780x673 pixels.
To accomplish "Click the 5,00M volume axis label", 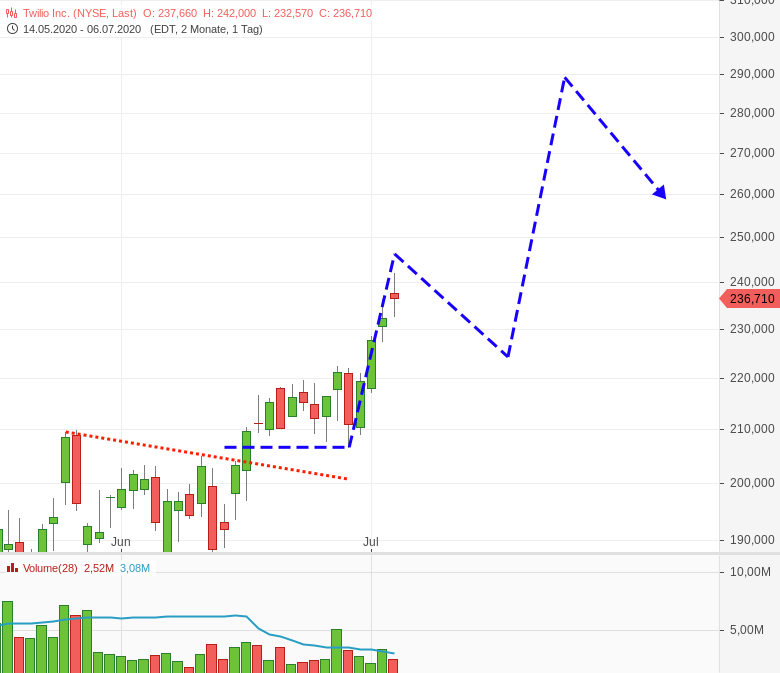I will click(x=747, y=630).
